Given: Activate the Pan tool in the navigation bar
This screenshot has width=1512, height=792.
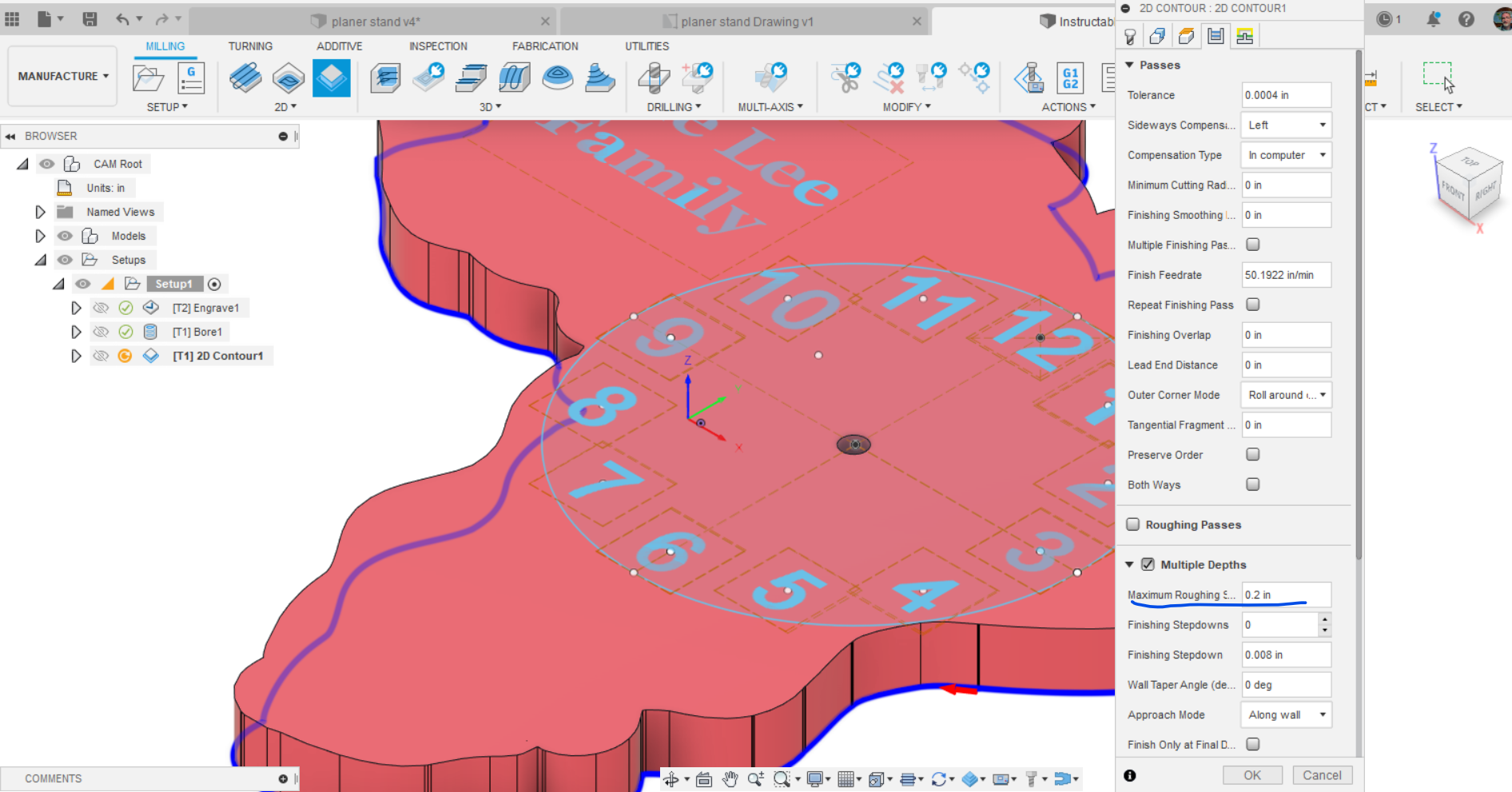Looking at the screenshot, I should point(730,778).
